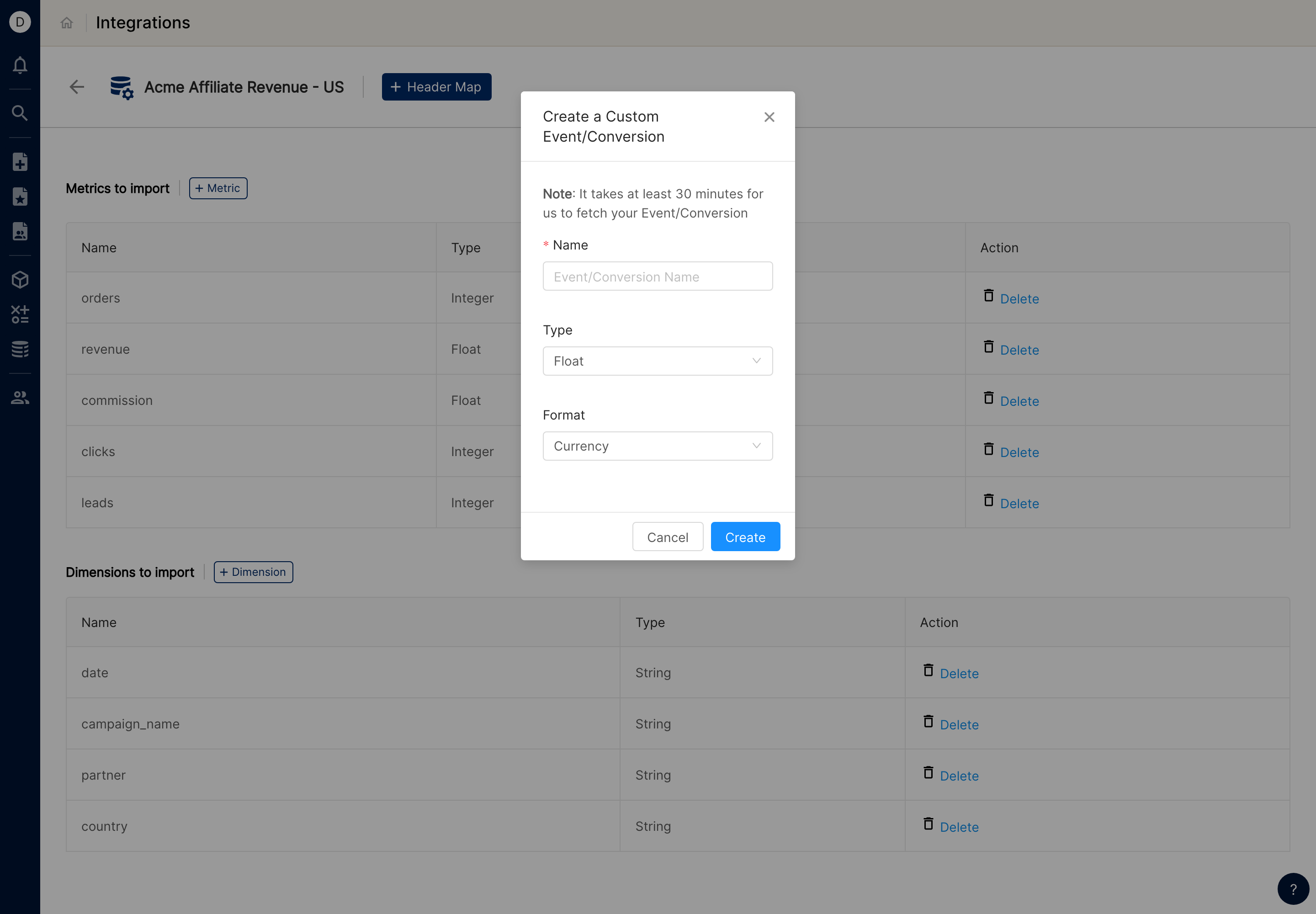1316x914 pixels.
Task: Click trash icon in orders row
Action: click(988, 296)
